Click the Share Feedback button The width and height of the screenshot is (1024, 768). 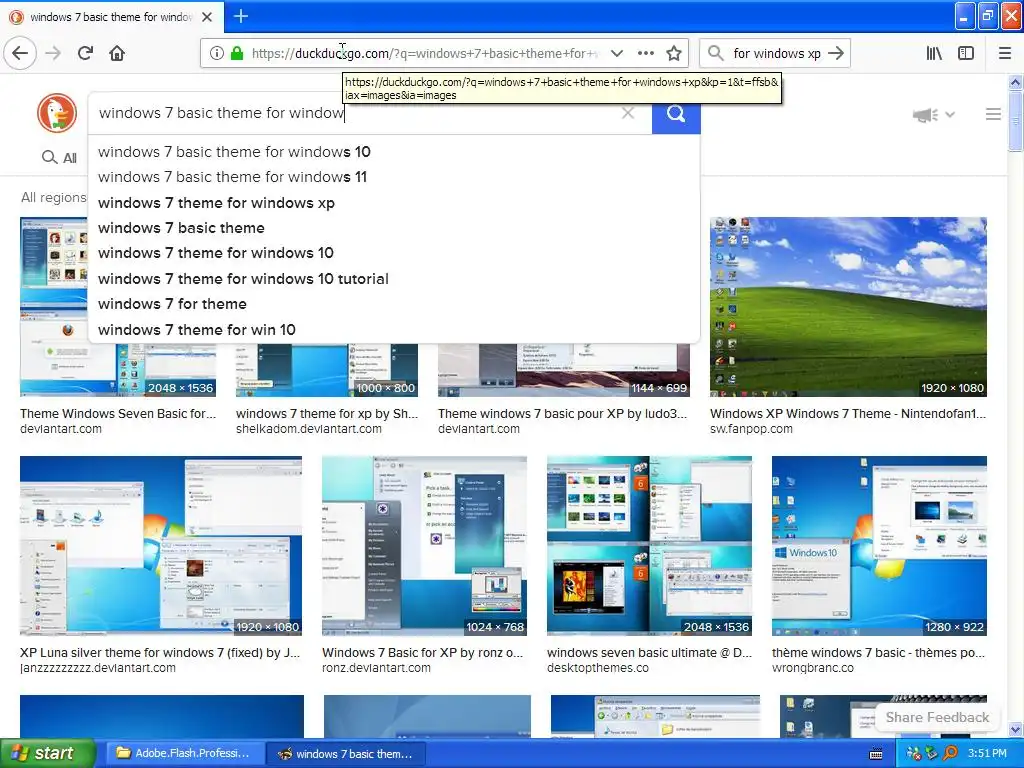(x=937, y=717)
